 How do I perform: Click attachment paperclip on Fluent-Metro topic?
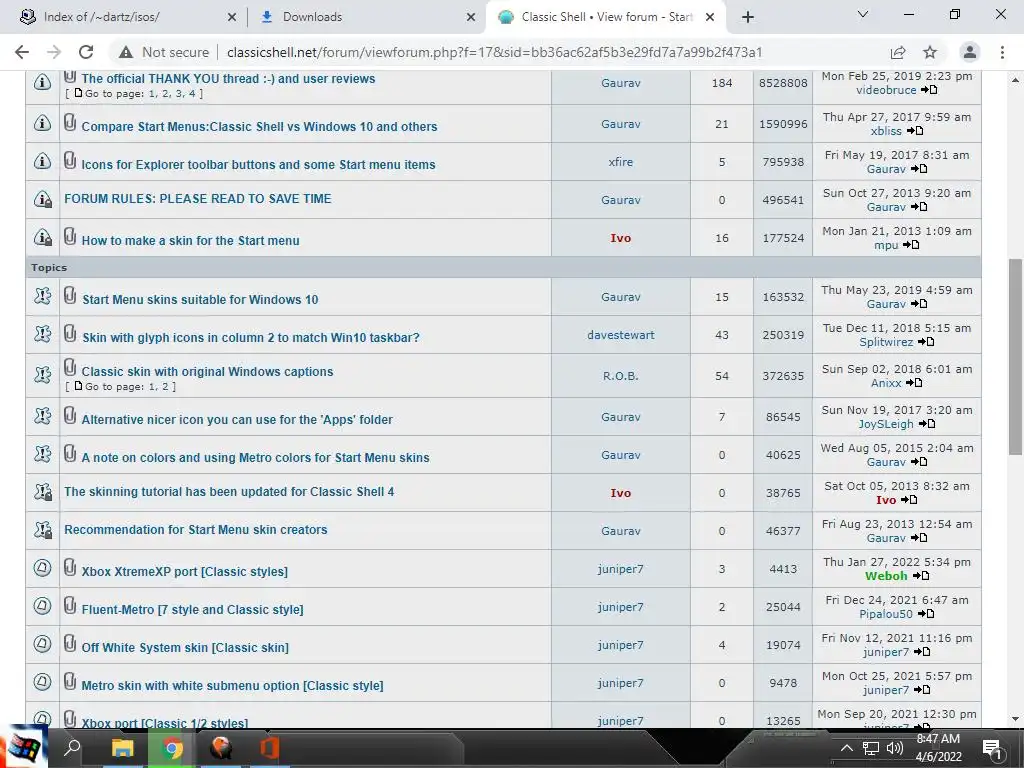(x=70, y=605)
